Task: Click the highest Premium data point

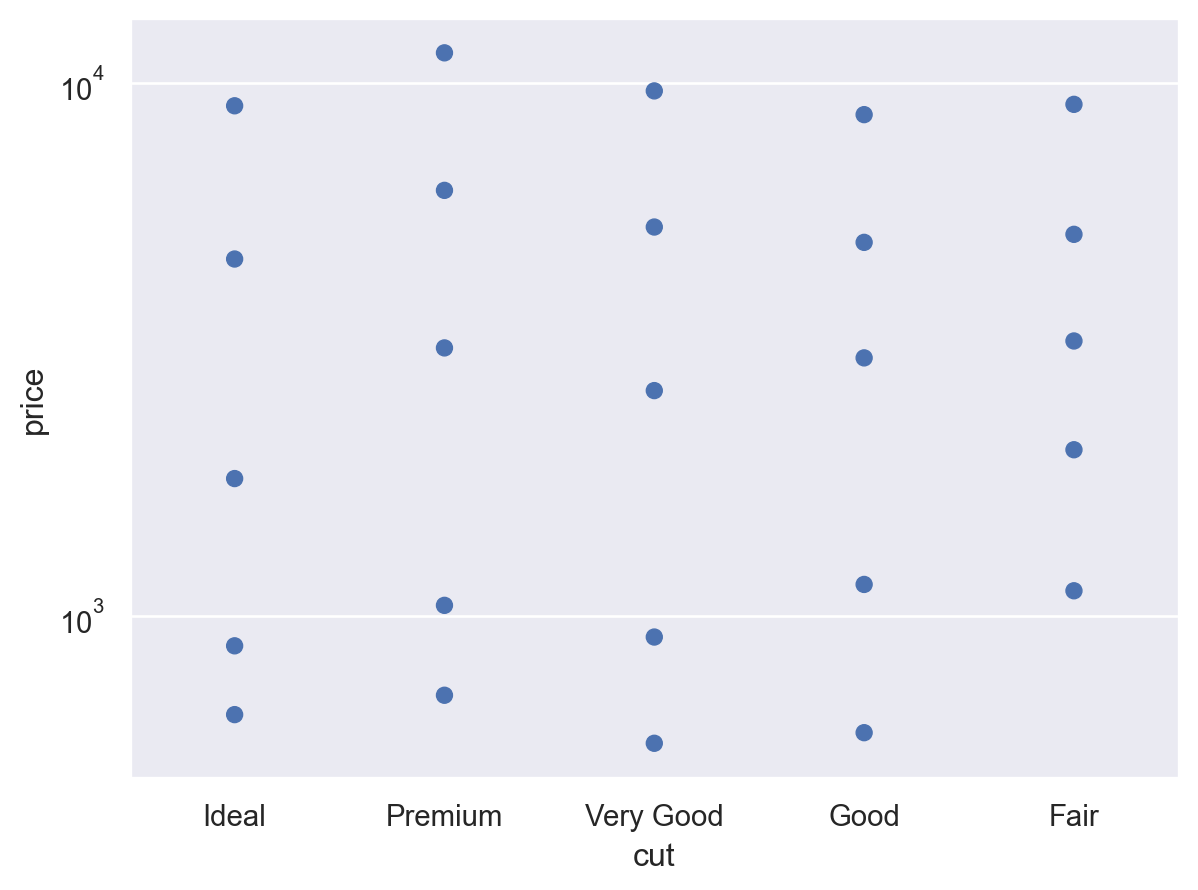Action: point(444,53)
